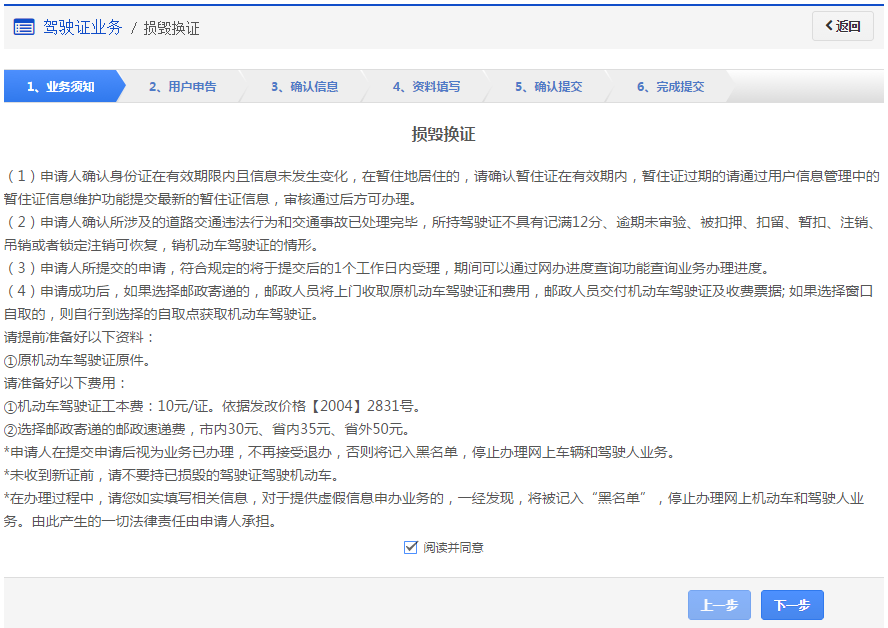Proceed with the 下一步 button
Screen dimensions: 888x628
pos(792,605)
